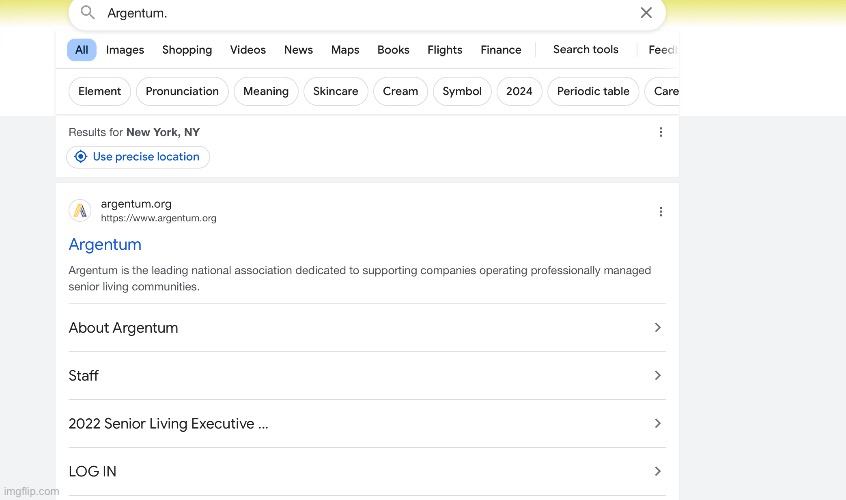Expand the LOG IN sitelink chevron
Image resolution: width=846 pixels, height=500 pixels.
(657, 472)
